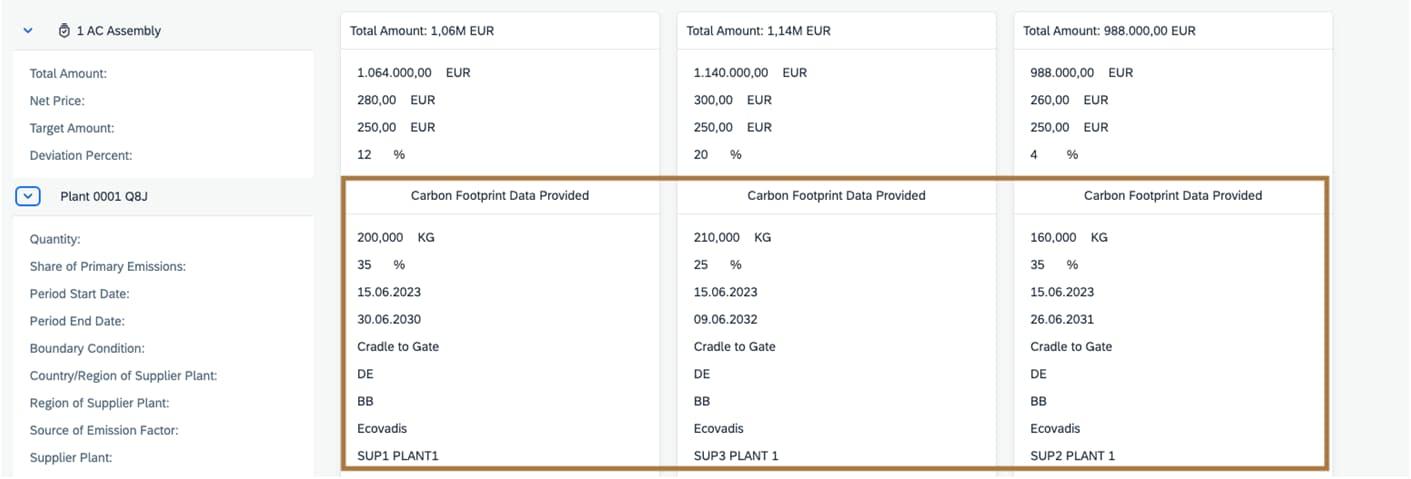Click the 280,00 EUR net price value
This screenshot has width=1411, height=479.
tap(396, 100)
